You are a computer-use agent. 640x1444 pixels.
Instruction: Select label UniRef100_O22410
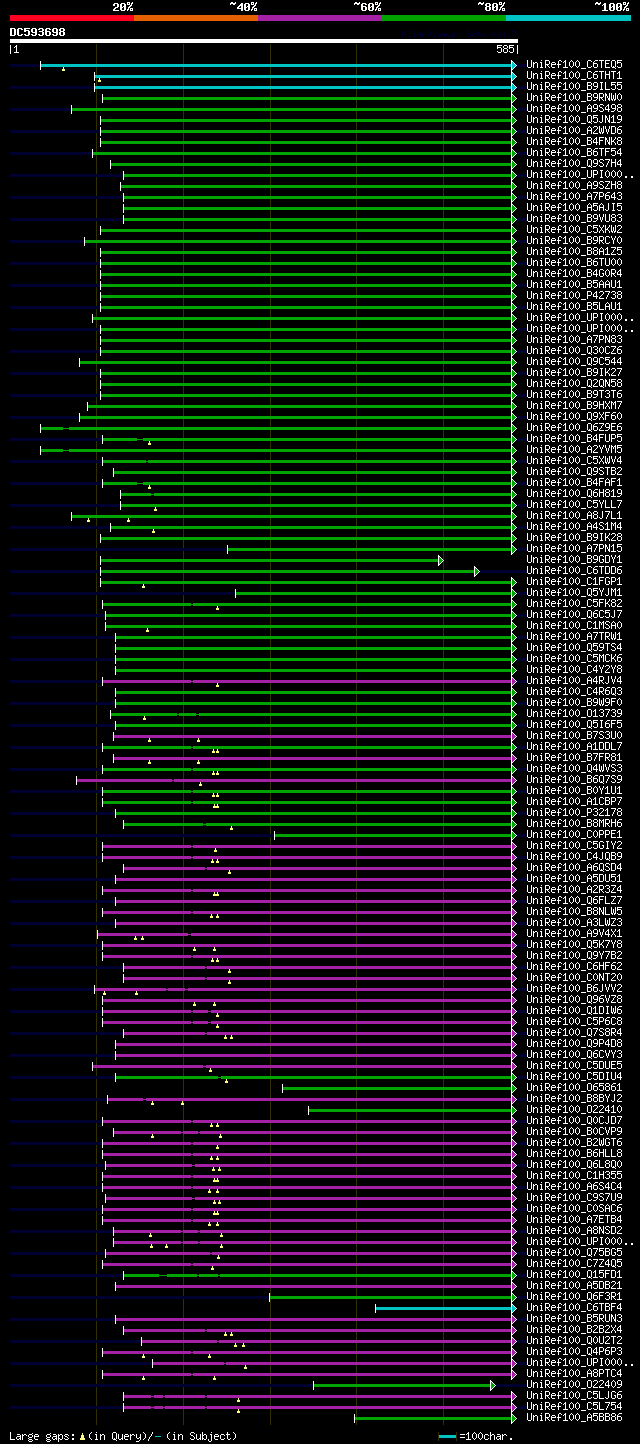[x=574, y=1109]
